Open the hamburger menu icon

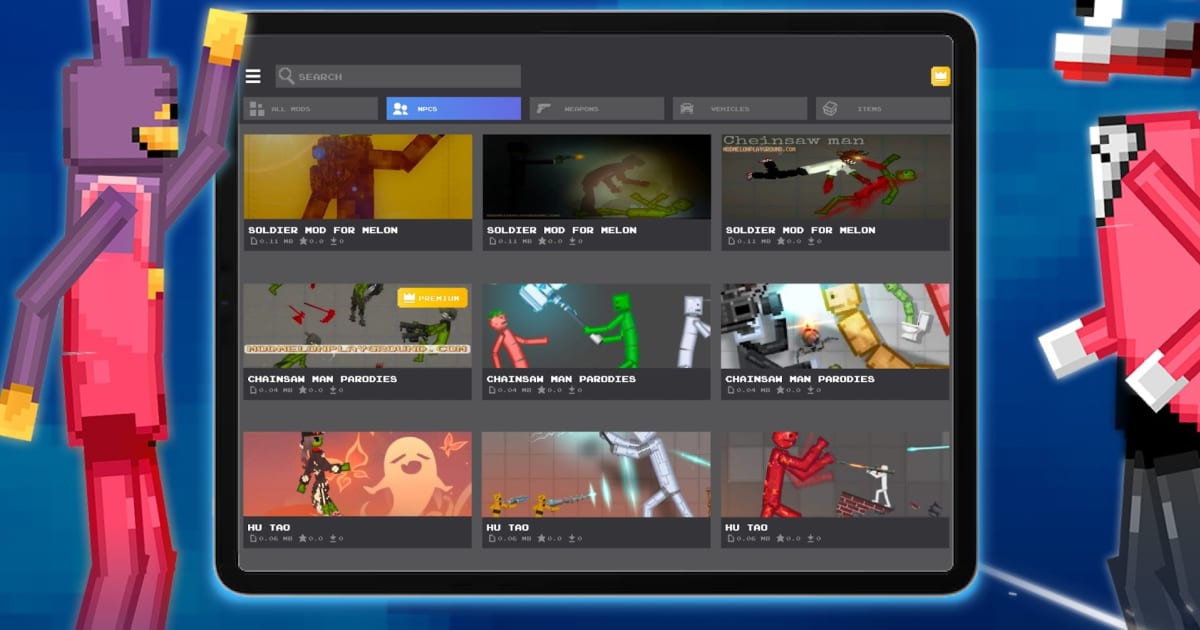pyautogui.click(x=253, y=76)
